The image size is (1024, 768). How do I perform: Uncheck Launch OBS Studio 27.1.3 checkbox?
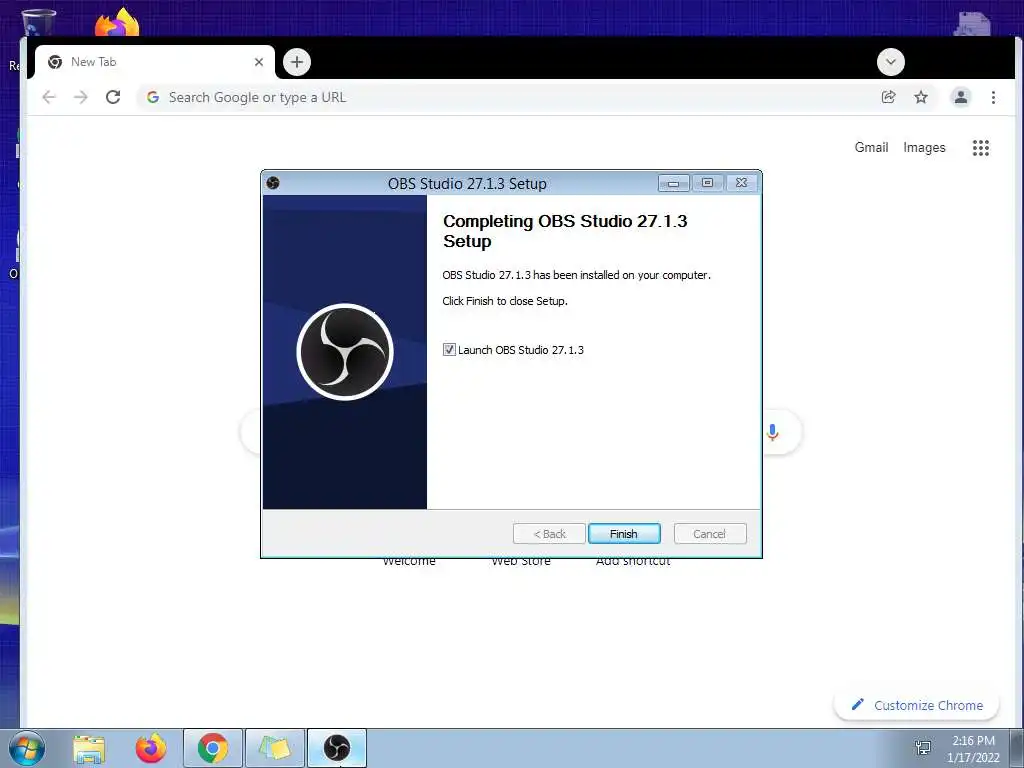click(449, 349)
